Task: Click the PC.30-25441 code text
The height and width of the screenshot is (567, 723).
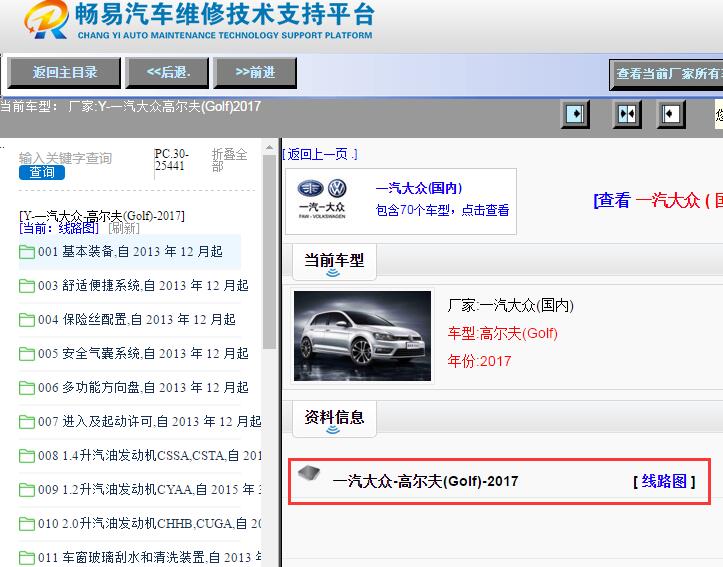Action: click(x=172, y=159)
